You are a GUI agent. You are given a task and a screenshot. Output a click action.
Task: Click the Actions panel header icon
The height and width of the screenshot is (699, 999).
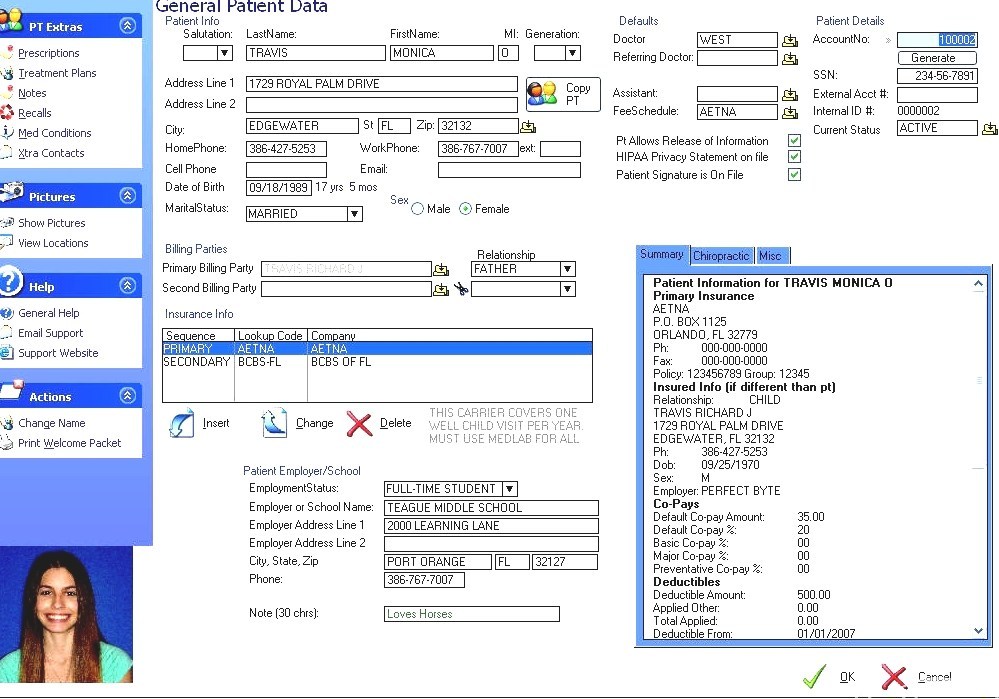pyautogui.click(x=11, y=391)
